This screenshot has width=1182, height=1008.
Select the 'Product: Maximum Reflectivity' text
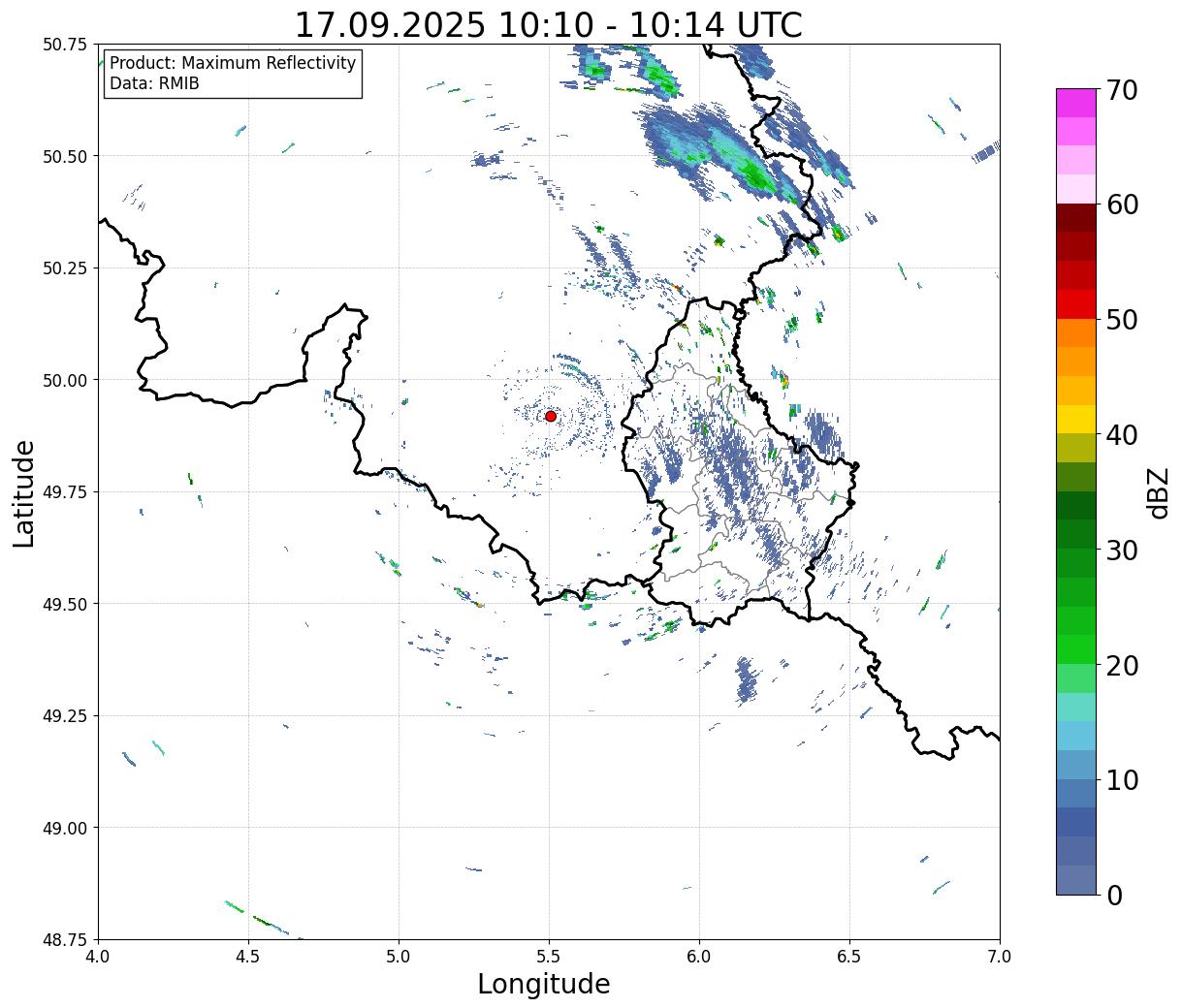pyautogui.click(x=233, y=63)
